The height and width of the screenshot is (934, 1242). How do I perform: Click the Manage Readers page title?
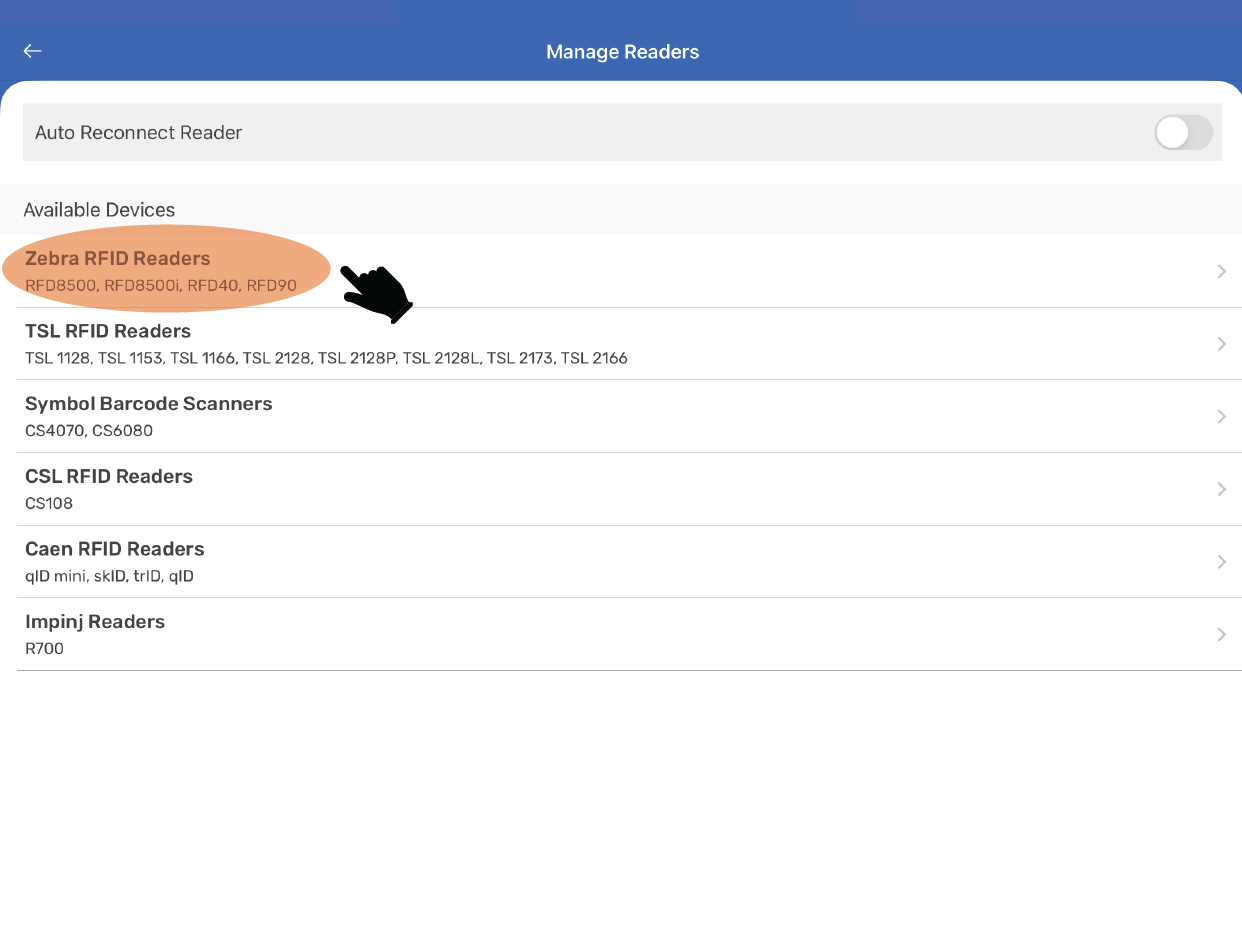tap(622, 52)
